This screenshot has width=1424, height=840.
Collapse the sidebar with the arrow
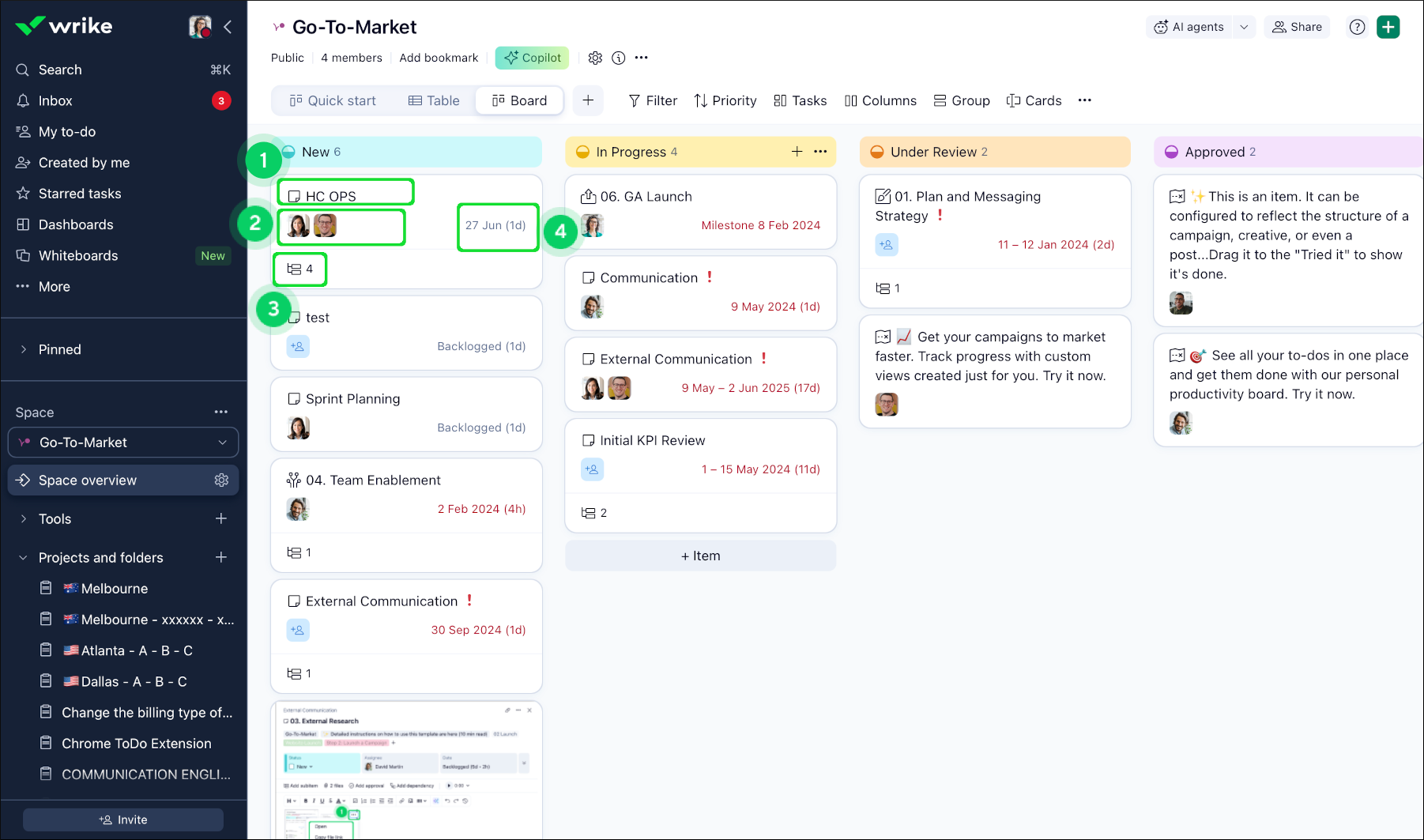228,27
